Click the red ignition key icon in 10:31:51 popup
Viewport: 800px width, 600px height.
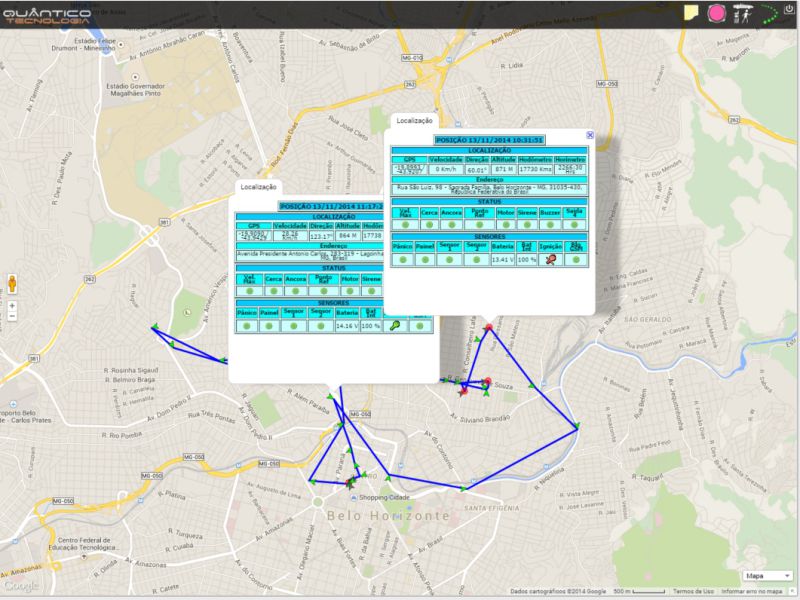point(551,260)
